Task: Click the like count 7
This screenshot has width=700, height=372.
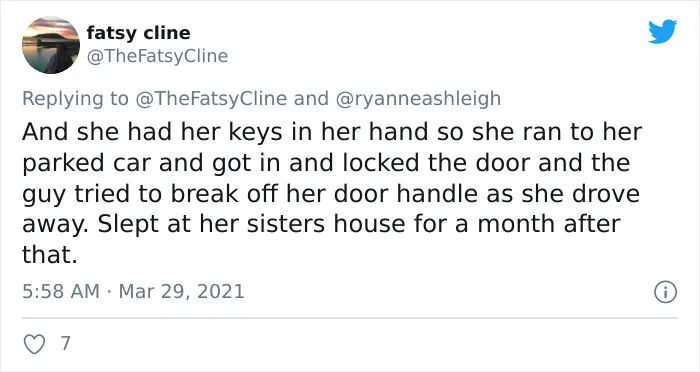Action: click(66, 343)
